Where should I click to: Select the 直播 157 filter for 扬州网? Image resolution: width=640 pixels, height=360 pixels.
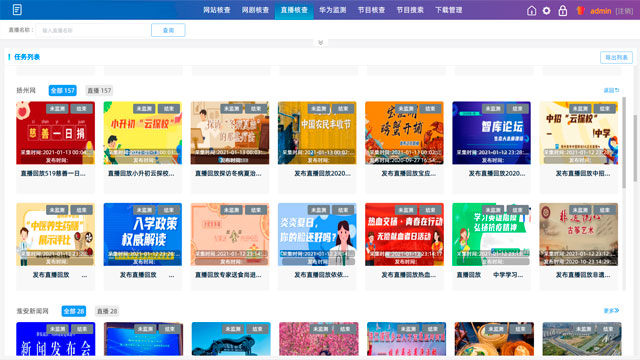pos(99,91)
